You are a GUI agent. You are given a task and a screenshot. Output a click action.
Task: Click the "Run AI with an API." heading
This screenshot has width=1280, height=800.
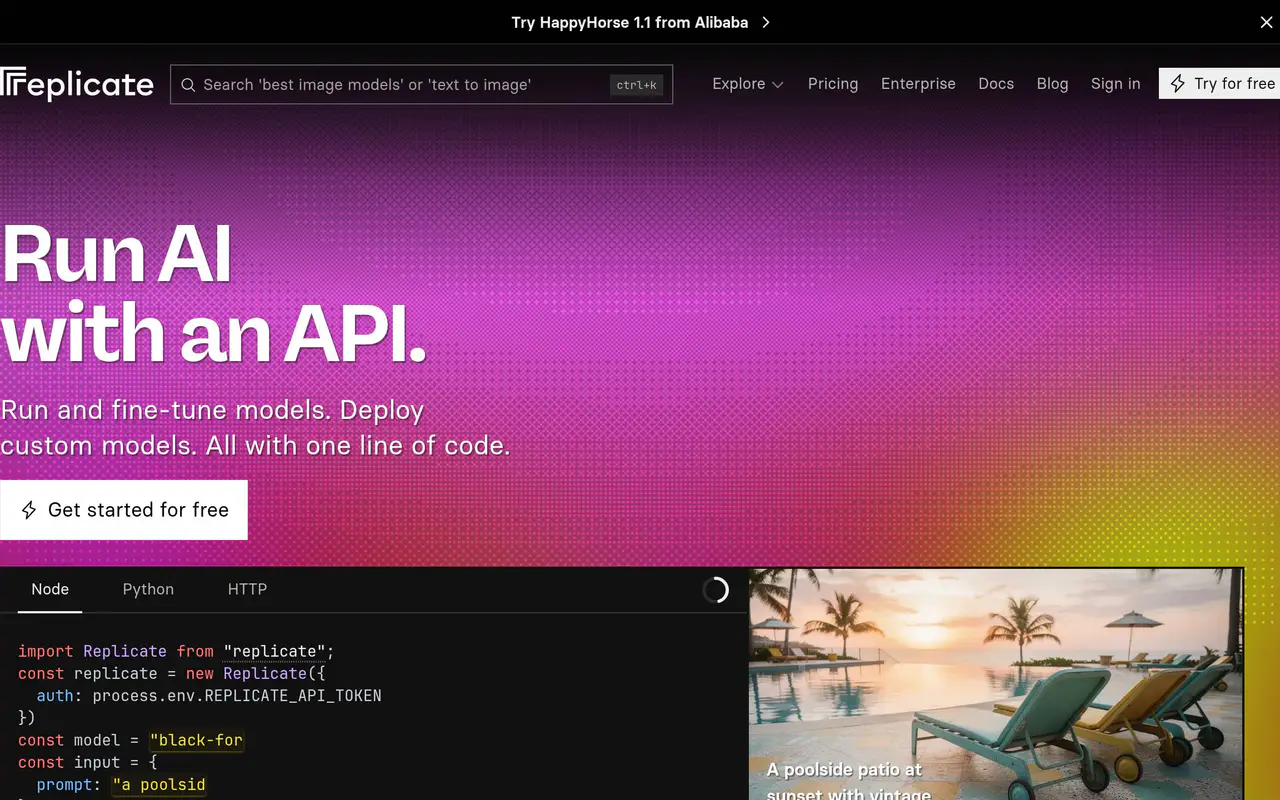(x=214, y=293)
